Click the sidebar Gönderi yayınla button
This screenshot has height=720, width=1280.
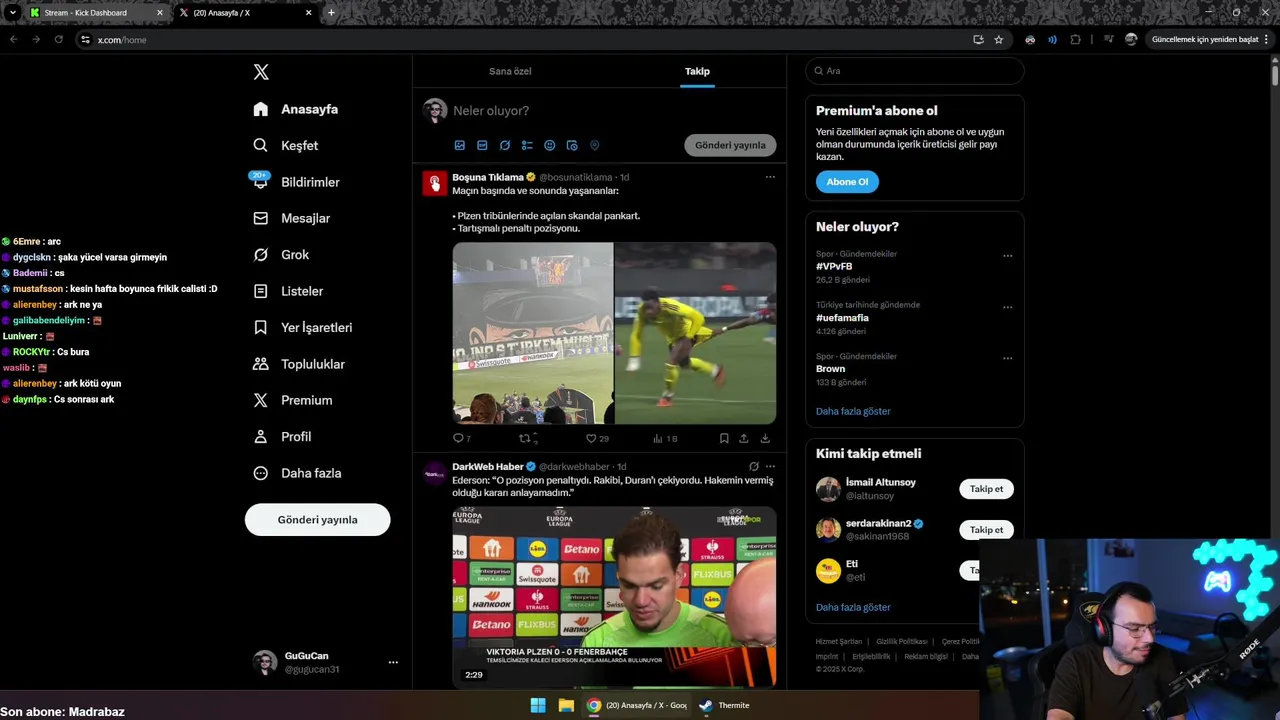pyautogui.click(x=317, y=520)
